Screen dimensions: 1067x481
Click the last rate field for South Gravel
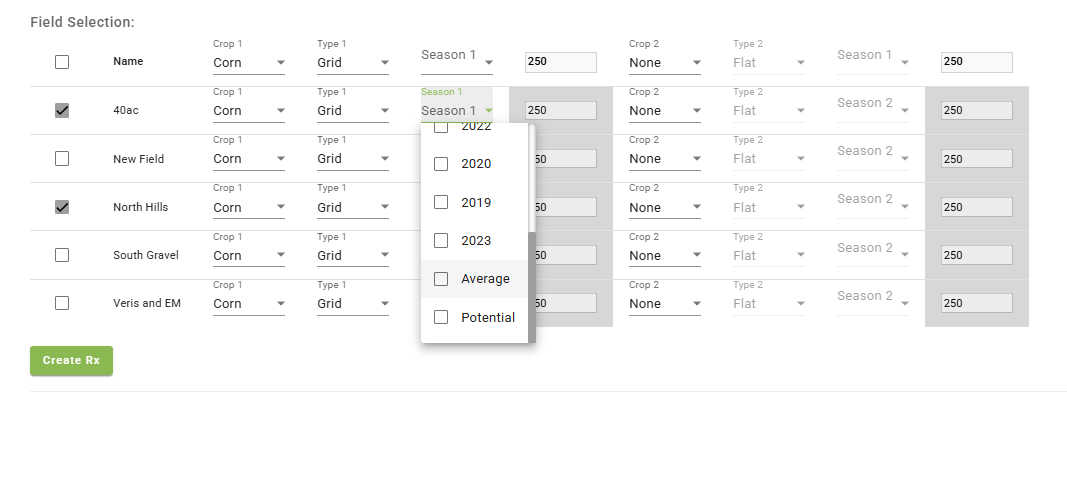pos(976,255)
